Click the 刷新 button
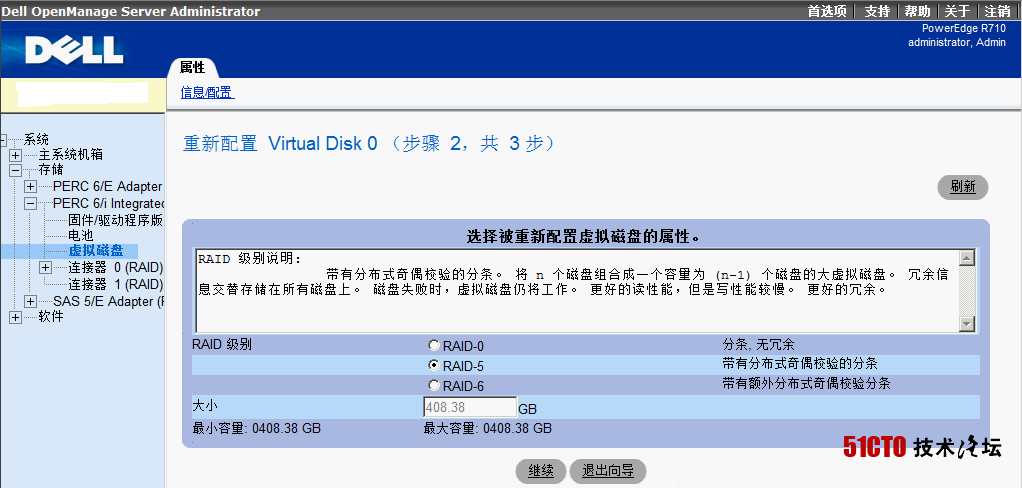 pos(962,187)
